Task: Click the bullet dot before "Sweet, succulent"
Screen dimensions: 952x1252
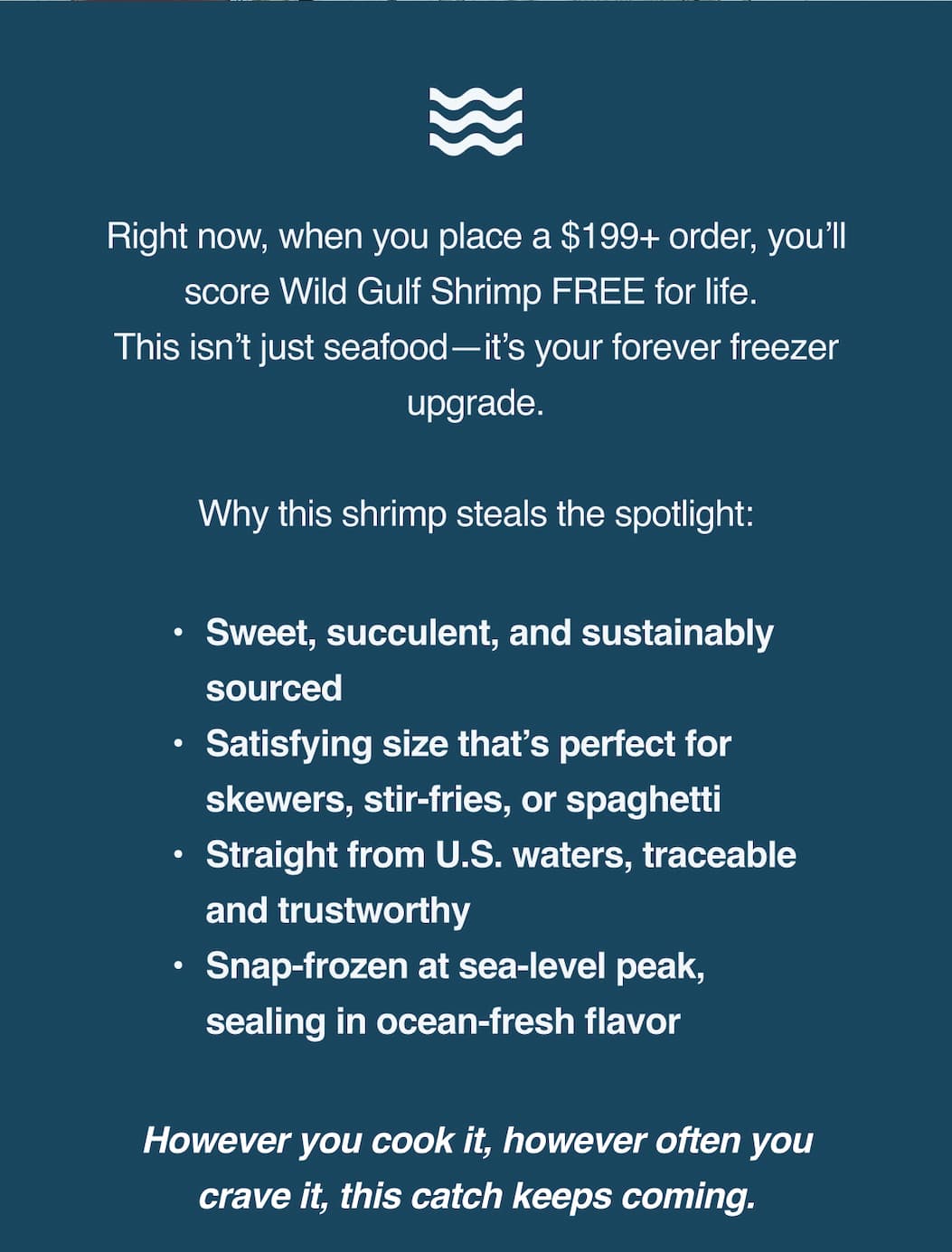Action: pos(179,633)
